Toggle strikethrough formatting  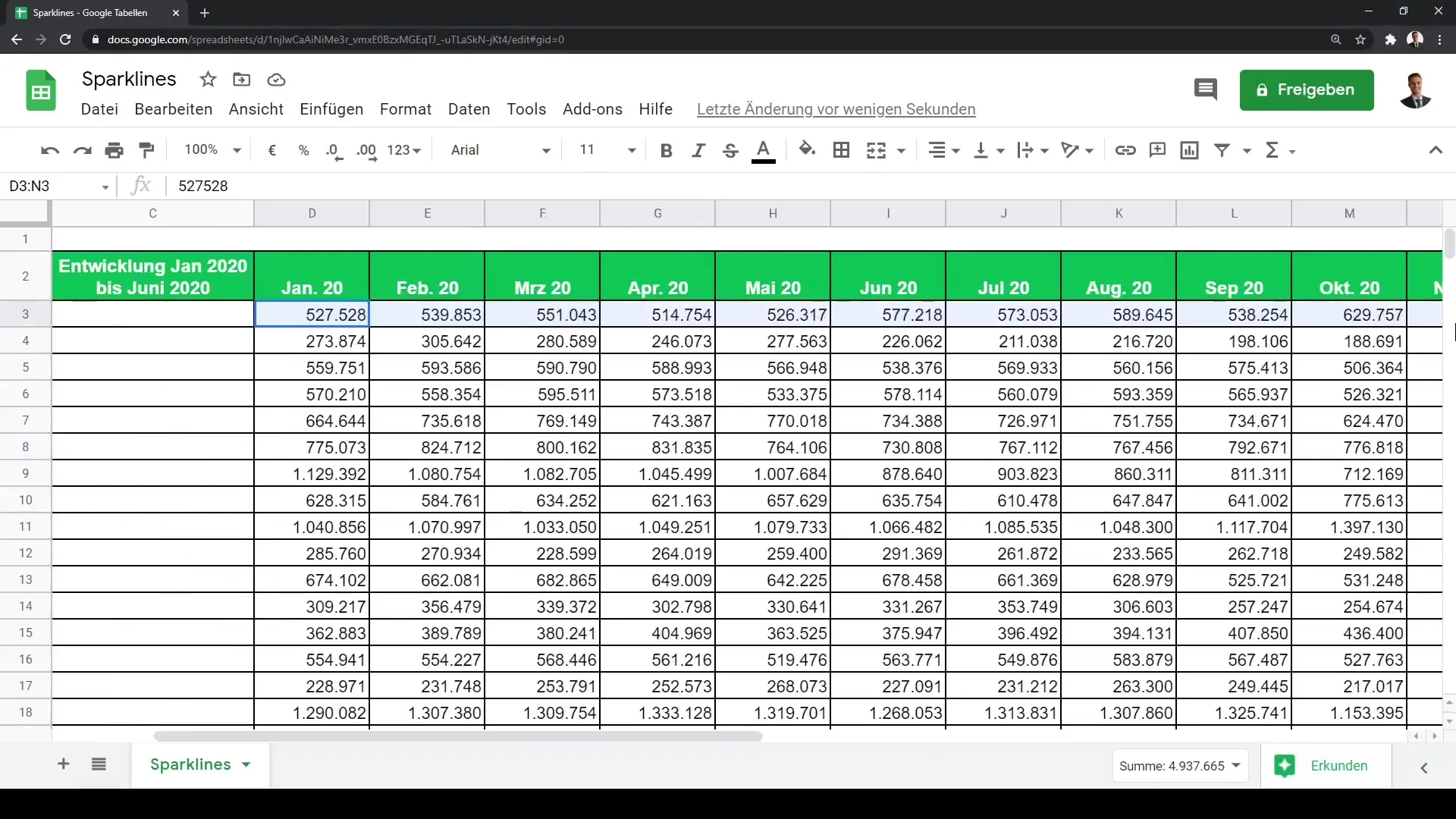[x=730, y=150]
